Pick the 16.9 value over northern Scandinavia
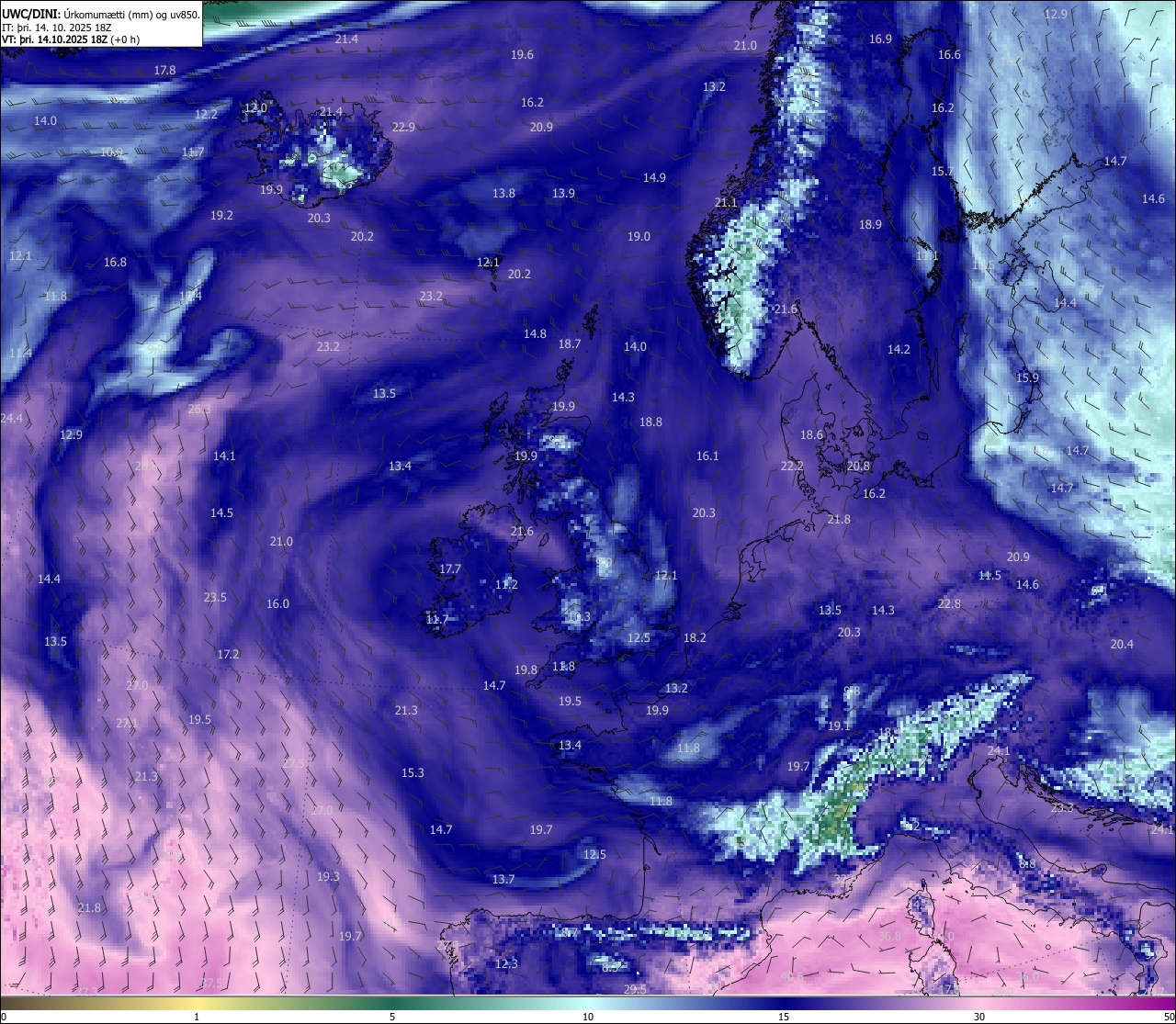This screenshot has height=1024, width=1176. click(x=880, y=39)
